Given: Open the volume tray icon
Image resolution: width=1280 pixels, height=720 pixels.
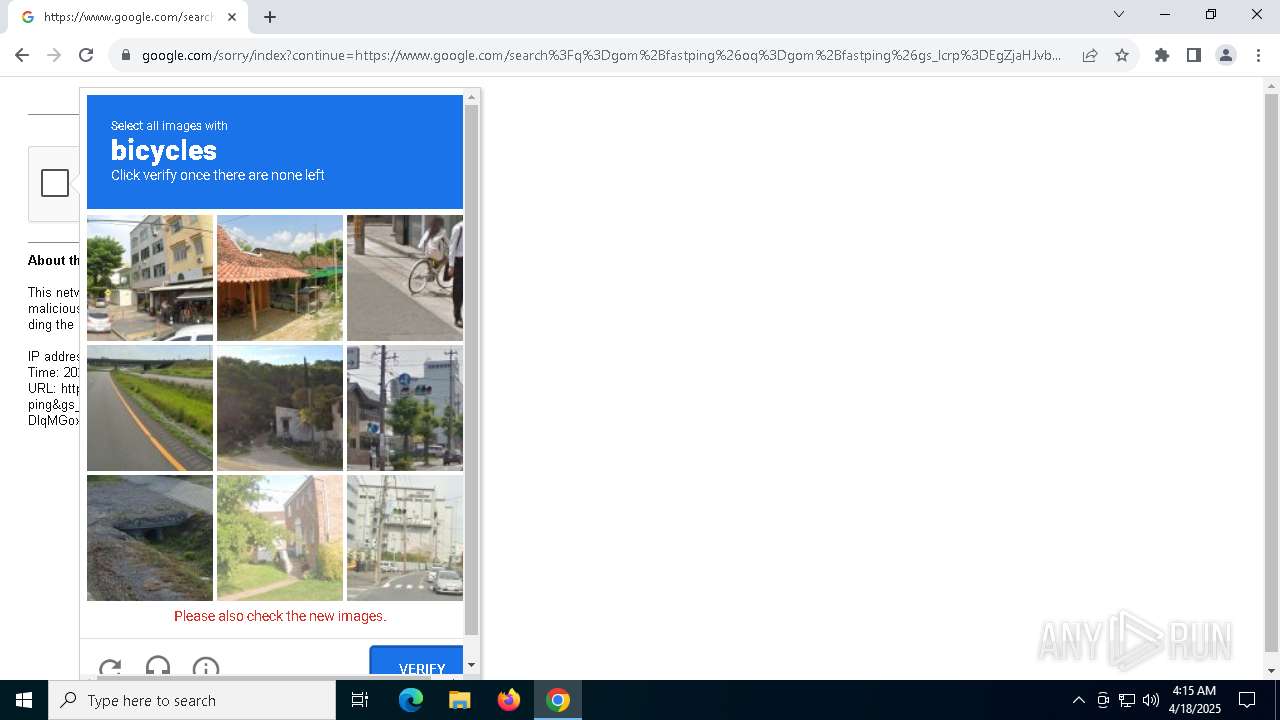Looking at the screenshot, I should coord(1151,700).
